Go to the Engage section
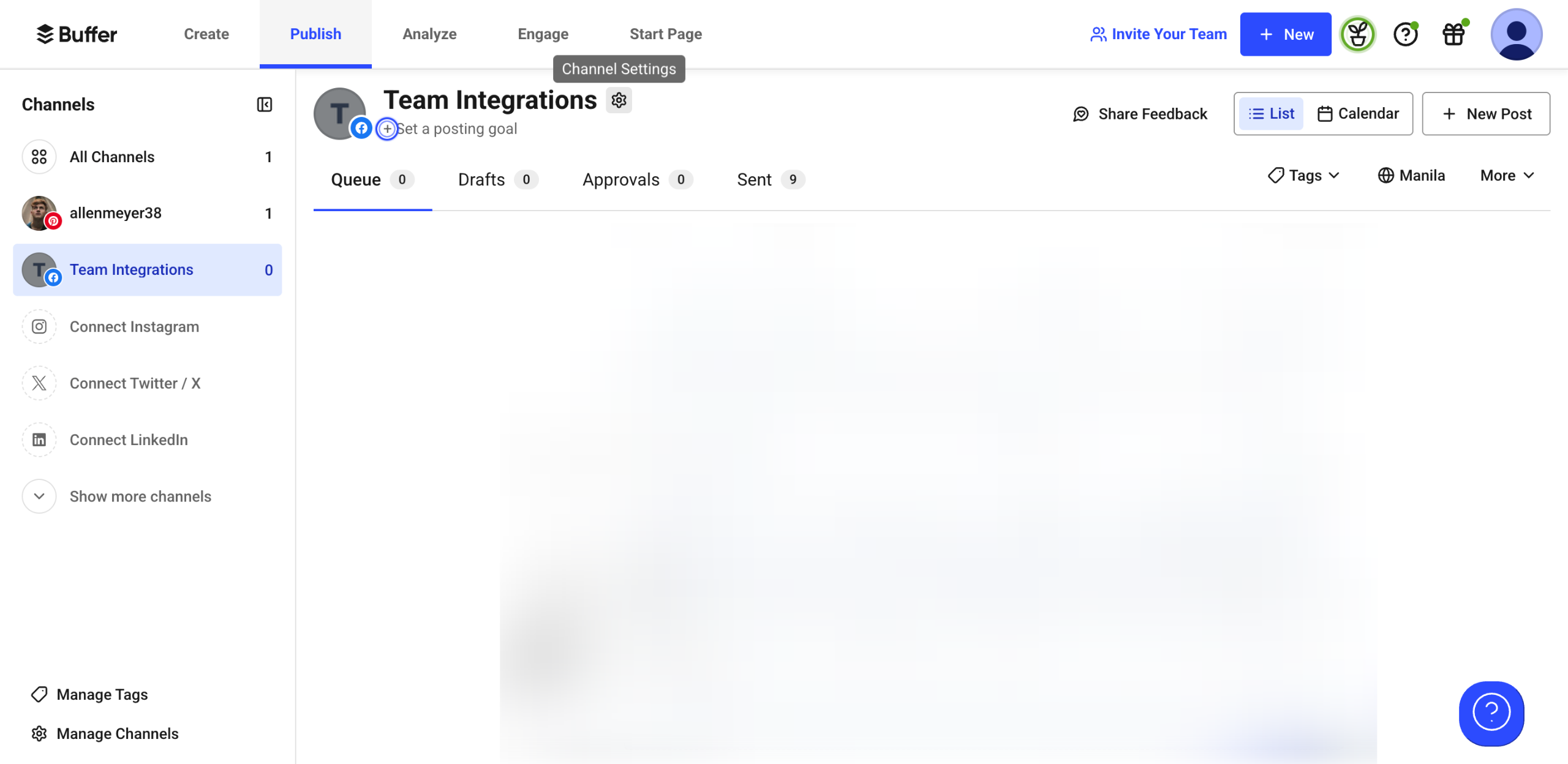Image resolution: width=1568 pixels, height=764 pixels. click(x=543, y=34)
